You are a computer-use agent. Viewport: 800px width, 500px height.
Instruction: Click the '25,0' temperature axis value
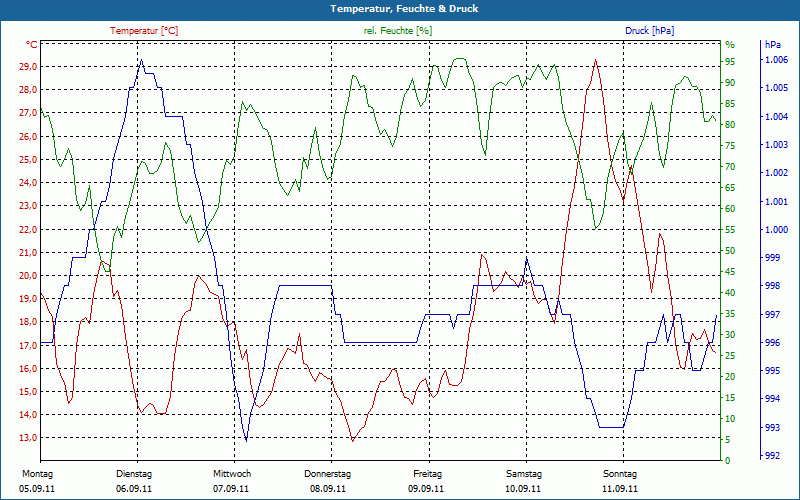tap(28, 160)
